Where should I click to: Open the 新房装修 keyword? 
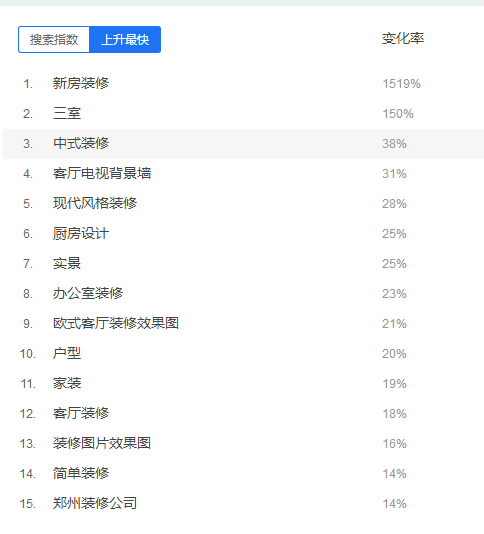[81, 83]
